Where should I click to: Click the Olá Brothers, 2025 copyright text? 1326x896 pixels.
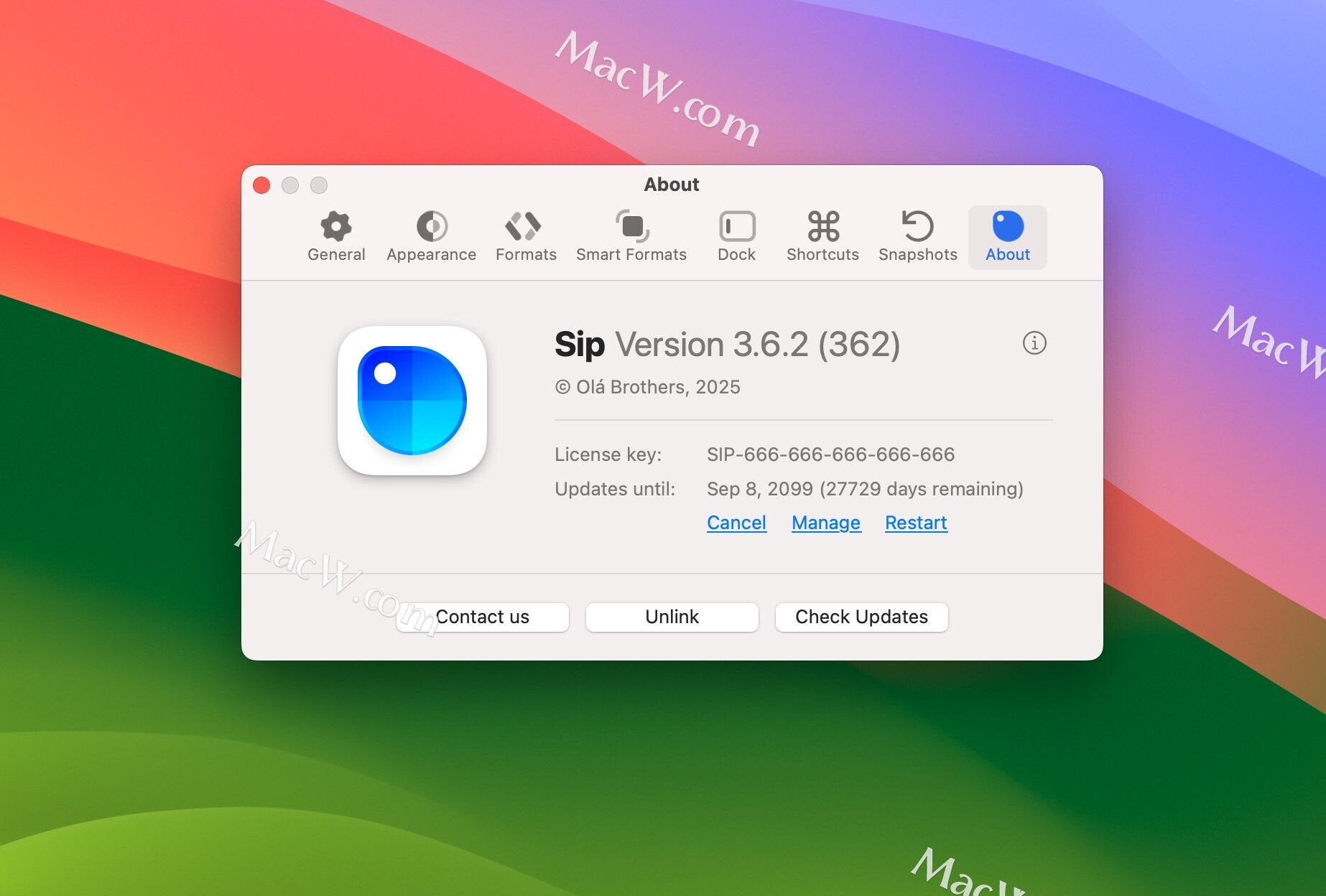[648, 387]
